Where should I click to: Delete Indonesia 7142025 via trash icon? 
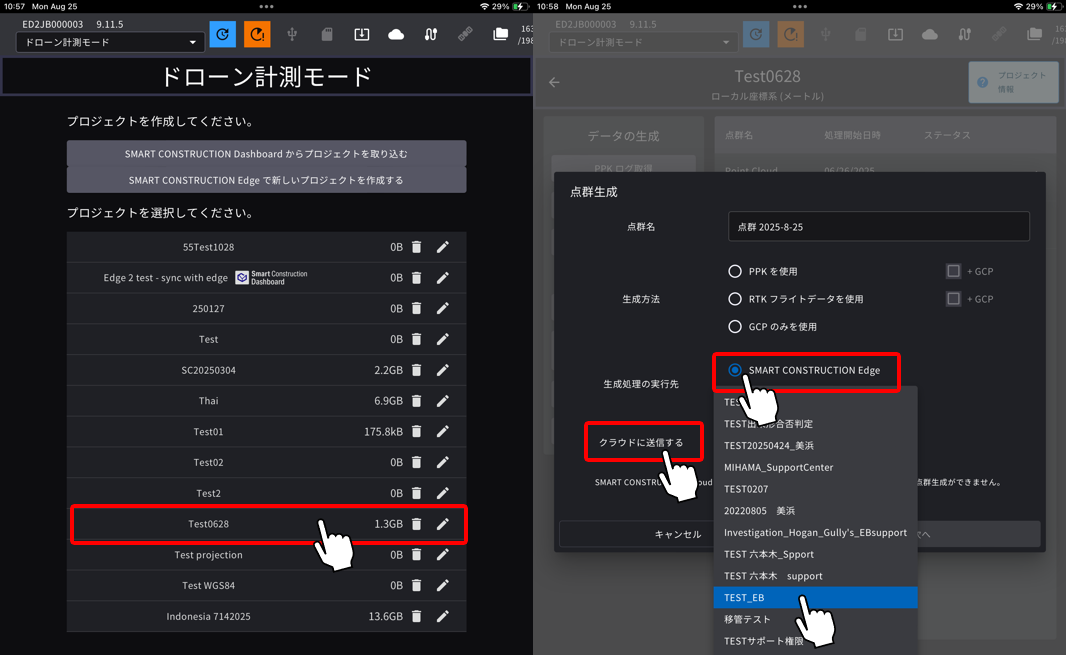click(417, 616)
